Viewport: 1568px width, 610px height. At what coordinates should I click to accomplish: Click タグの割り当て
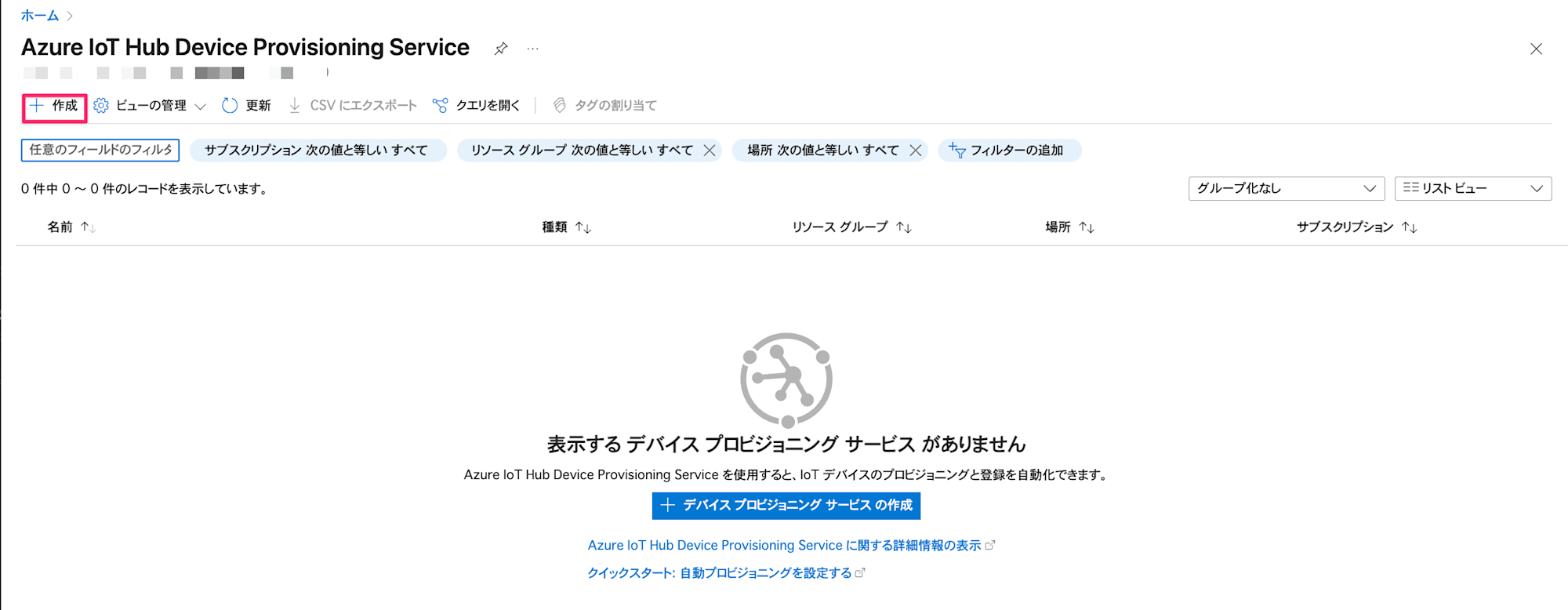pos(605,106)
